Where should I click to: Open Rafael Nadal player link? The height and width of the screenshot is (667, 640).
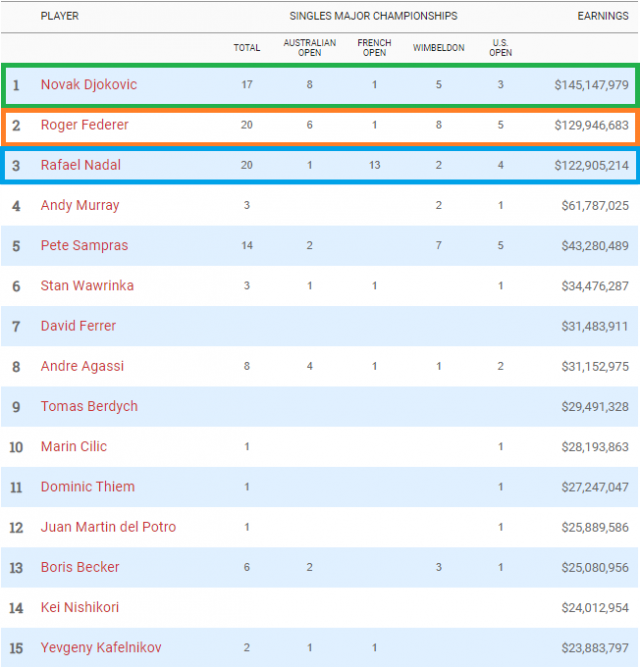click(81, 165)
